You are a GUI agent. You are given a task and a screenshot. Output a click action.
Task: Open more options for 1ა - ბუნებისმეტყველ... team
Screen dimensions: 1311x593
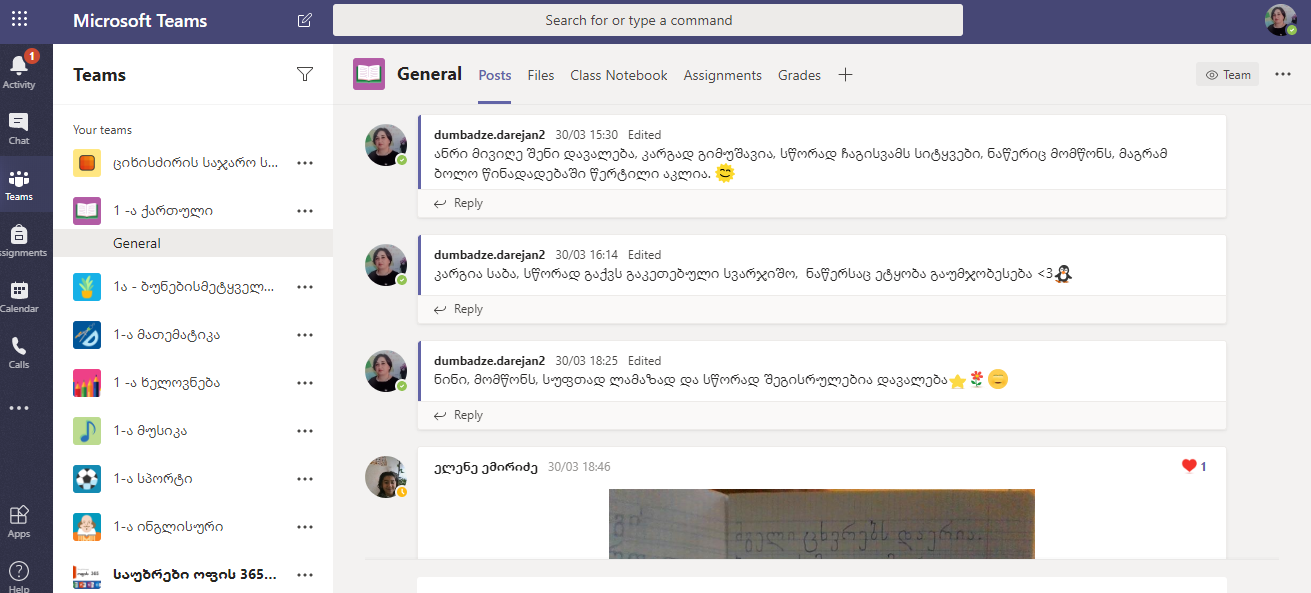pos(306,287)
